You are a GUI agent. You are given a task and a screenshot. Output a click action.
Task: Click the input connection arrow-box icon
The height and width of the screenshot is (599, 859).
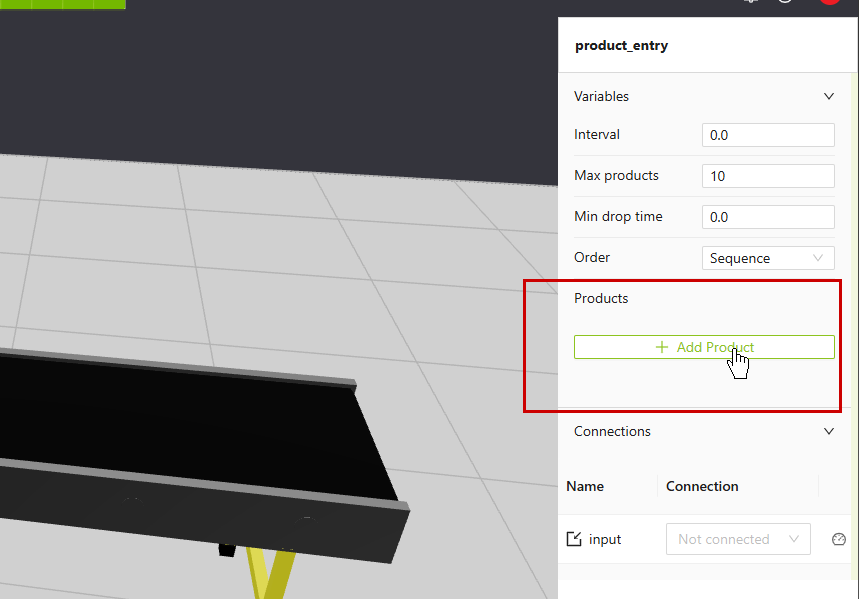(574, 539)
